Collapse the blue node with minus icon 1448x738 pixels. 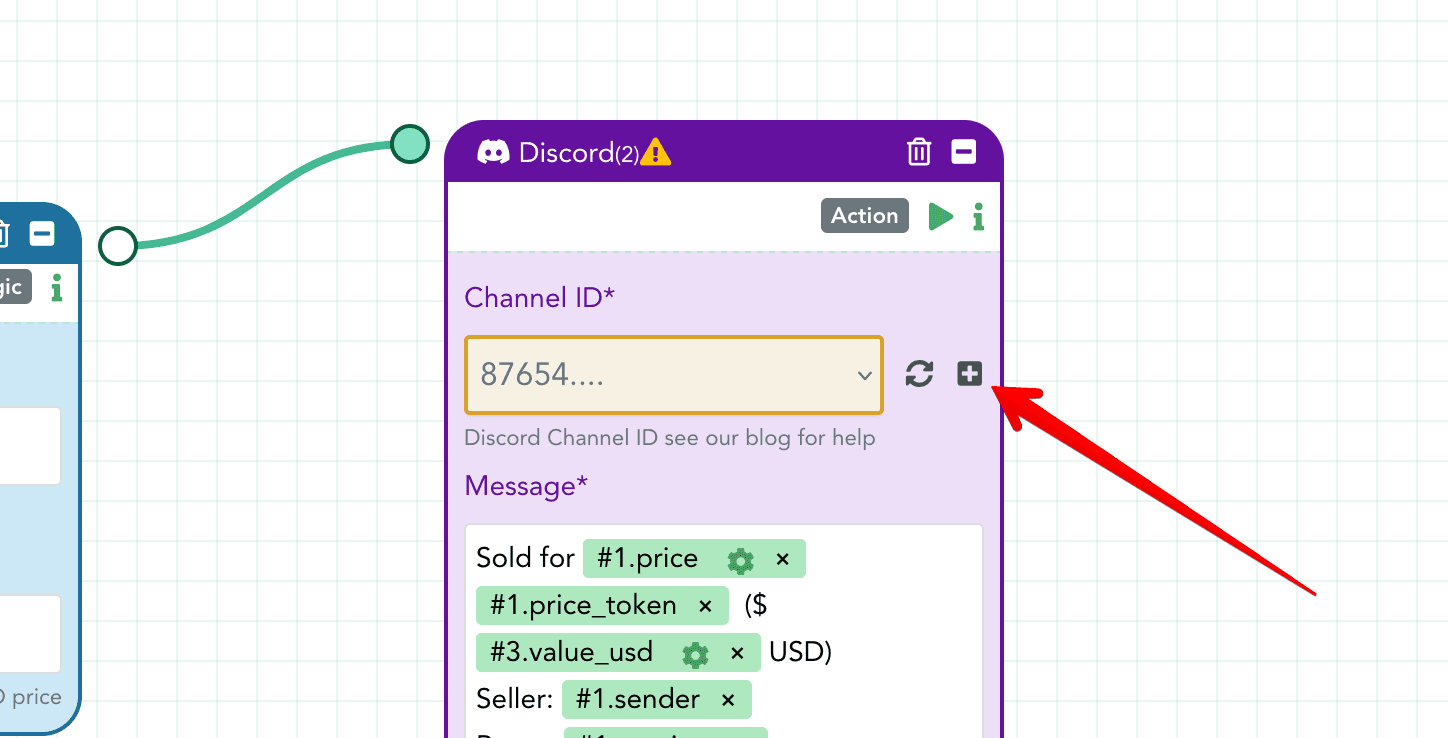point(42,234)
